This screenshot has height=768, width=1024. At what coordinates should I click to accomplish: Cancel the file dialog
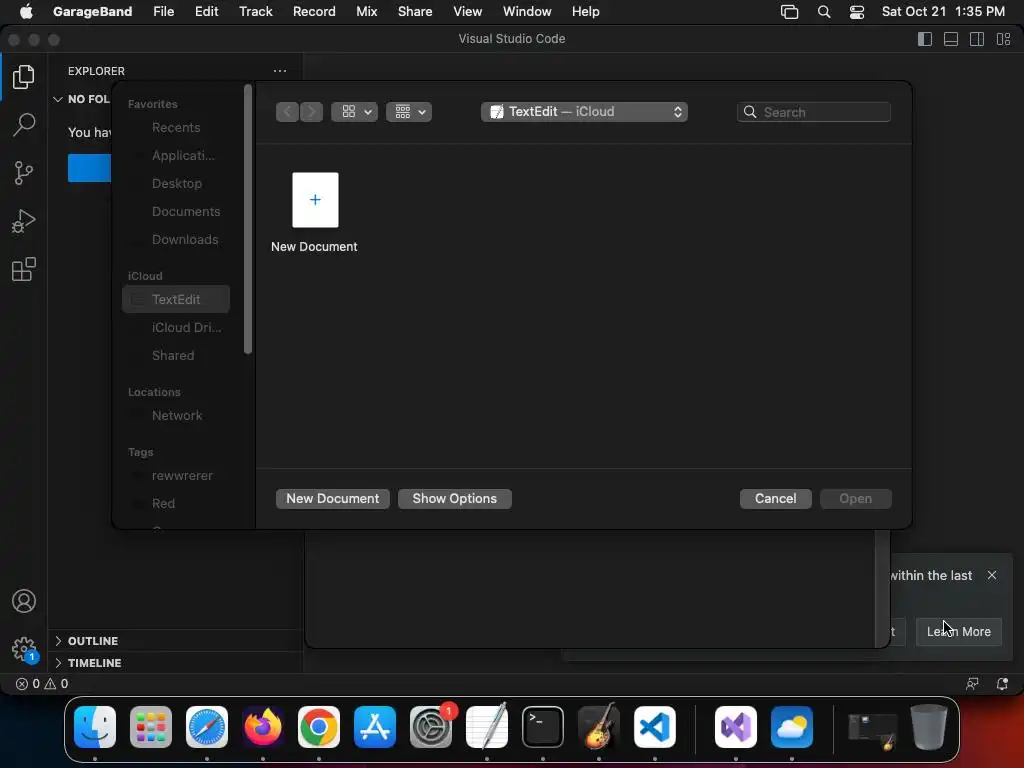(775, 498)
